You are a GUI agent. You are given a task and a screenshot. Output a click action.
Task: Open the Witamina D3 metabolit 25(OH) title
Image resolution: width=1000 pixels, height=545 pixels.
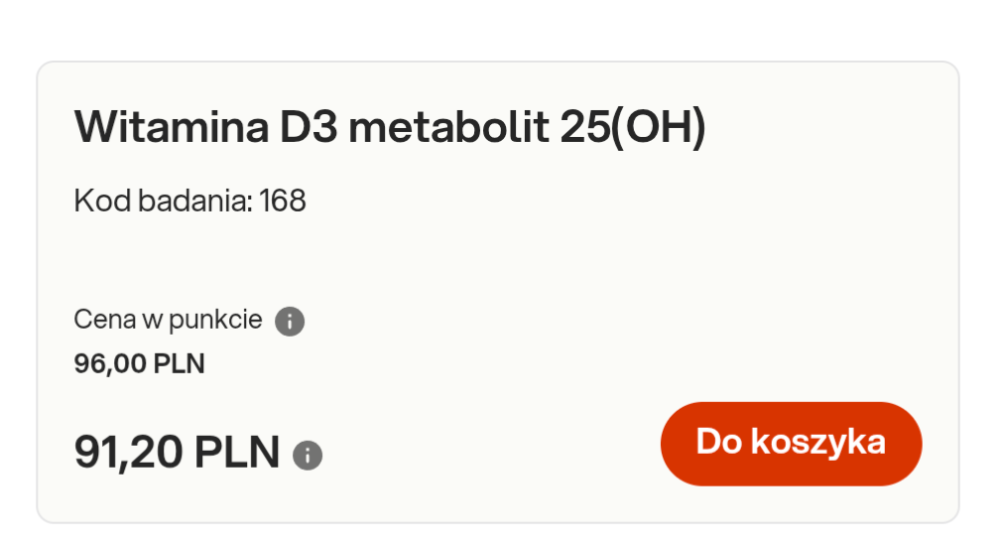(390, 127)
